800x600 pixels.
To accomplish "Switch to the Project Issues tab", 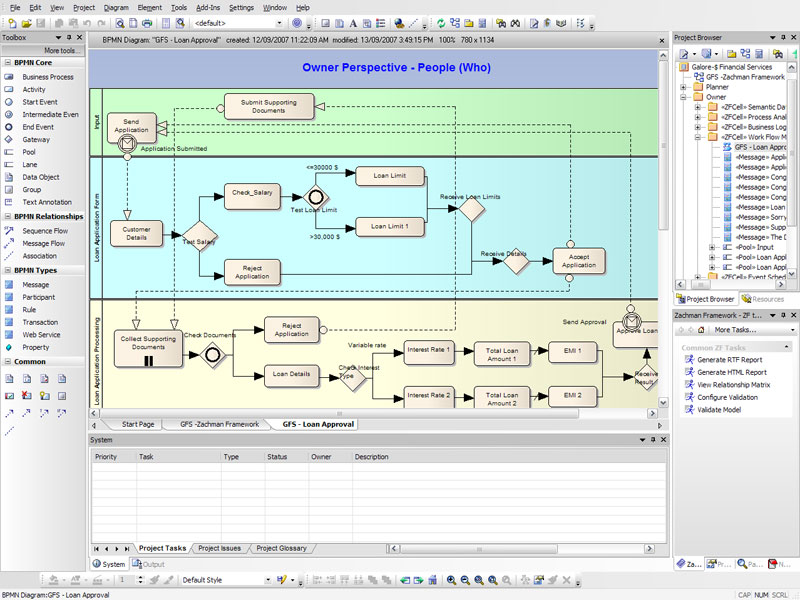I will [218, 548].
